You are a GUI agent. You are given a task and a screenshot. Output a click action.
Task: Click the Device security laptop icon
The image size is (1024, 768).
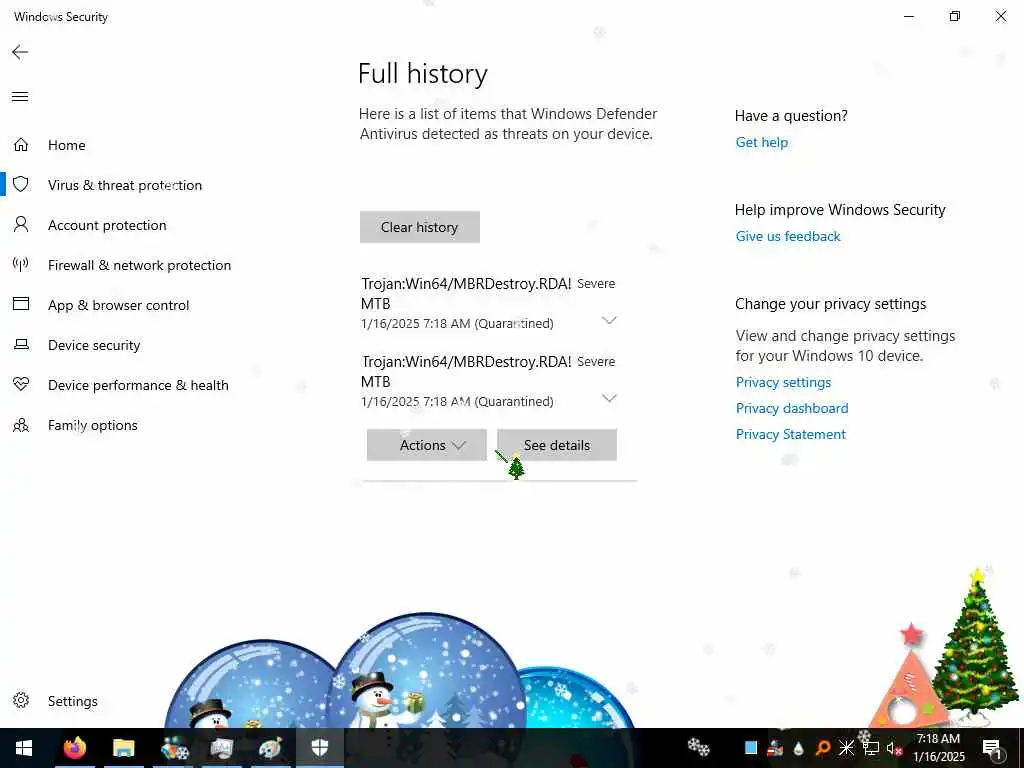(21, 344)
